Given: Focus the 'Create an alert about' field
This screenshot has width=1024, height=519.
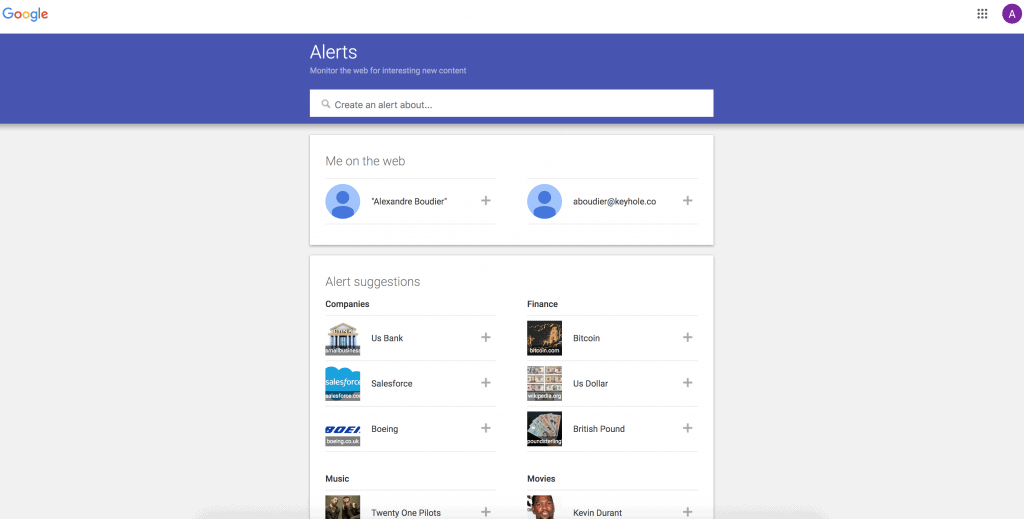Looking at the screenshot, I should (511, 103).
